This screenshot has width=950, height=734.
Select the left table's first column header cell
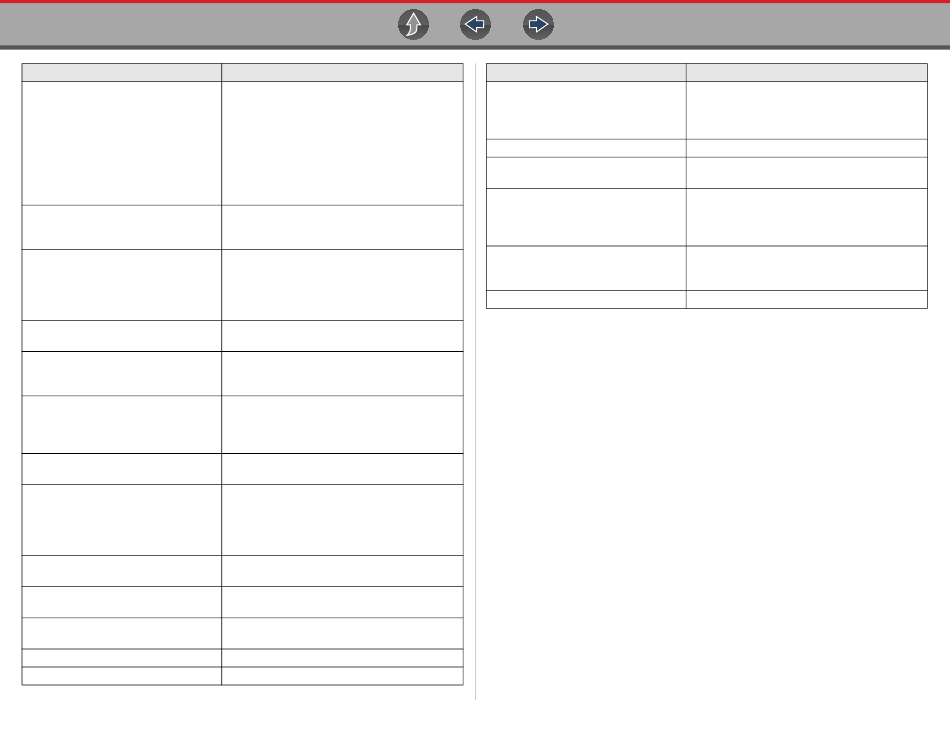(x=122, y=73)
